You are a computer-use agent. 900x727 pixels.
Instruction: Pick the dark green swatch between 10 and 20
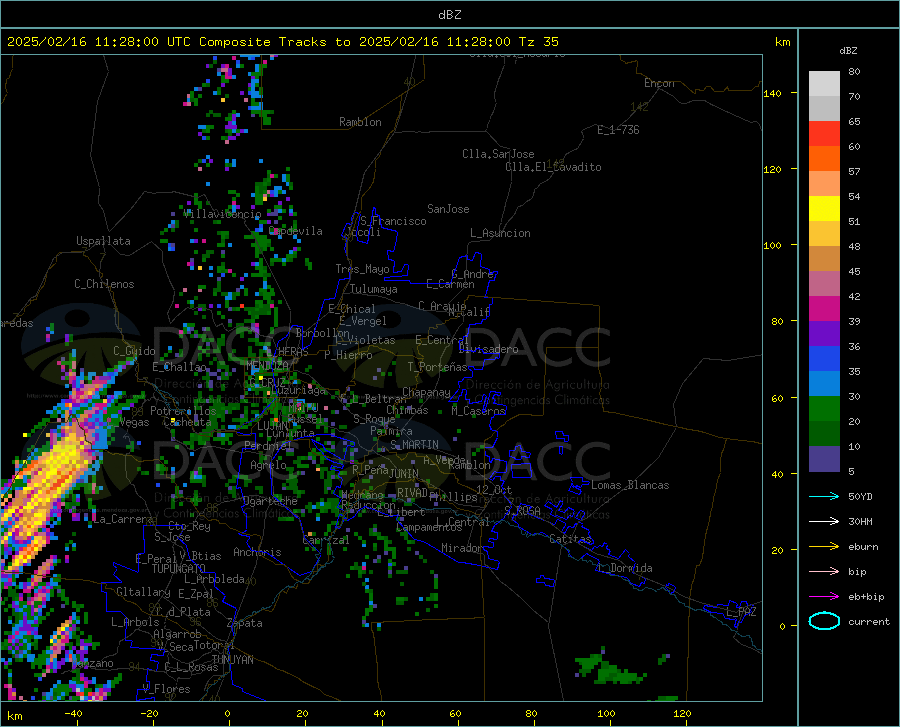point(824,434)
